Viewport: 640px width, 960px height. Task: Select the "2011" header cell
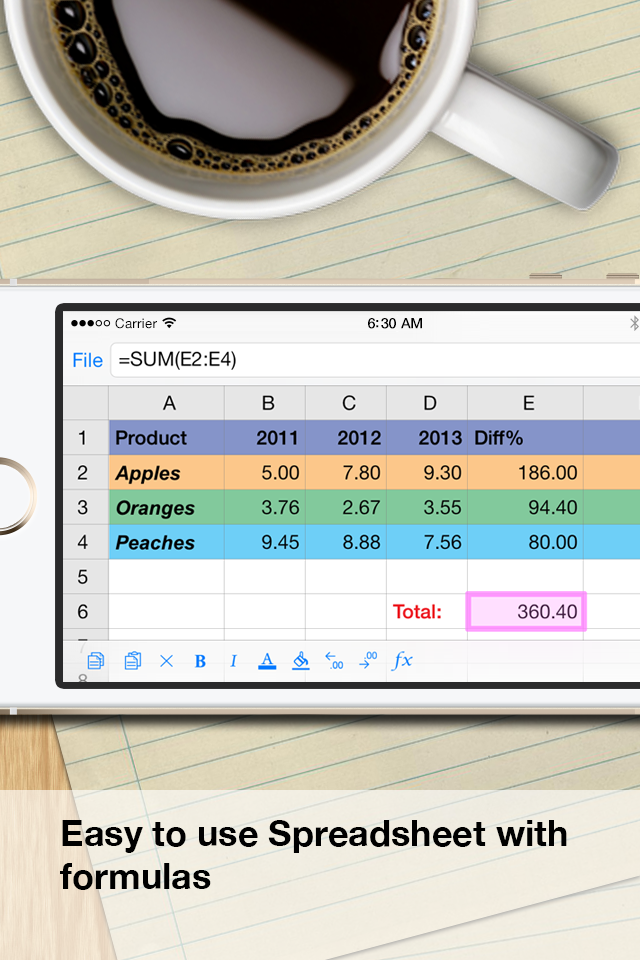pyautogui.click(x=265, y=438)
